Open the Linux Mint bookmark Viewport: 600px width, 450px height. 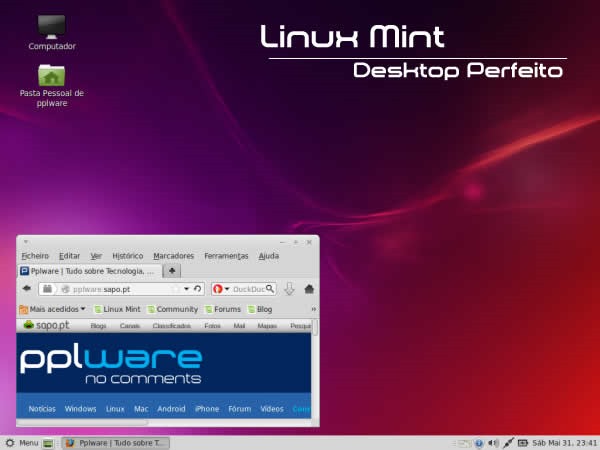117,309
